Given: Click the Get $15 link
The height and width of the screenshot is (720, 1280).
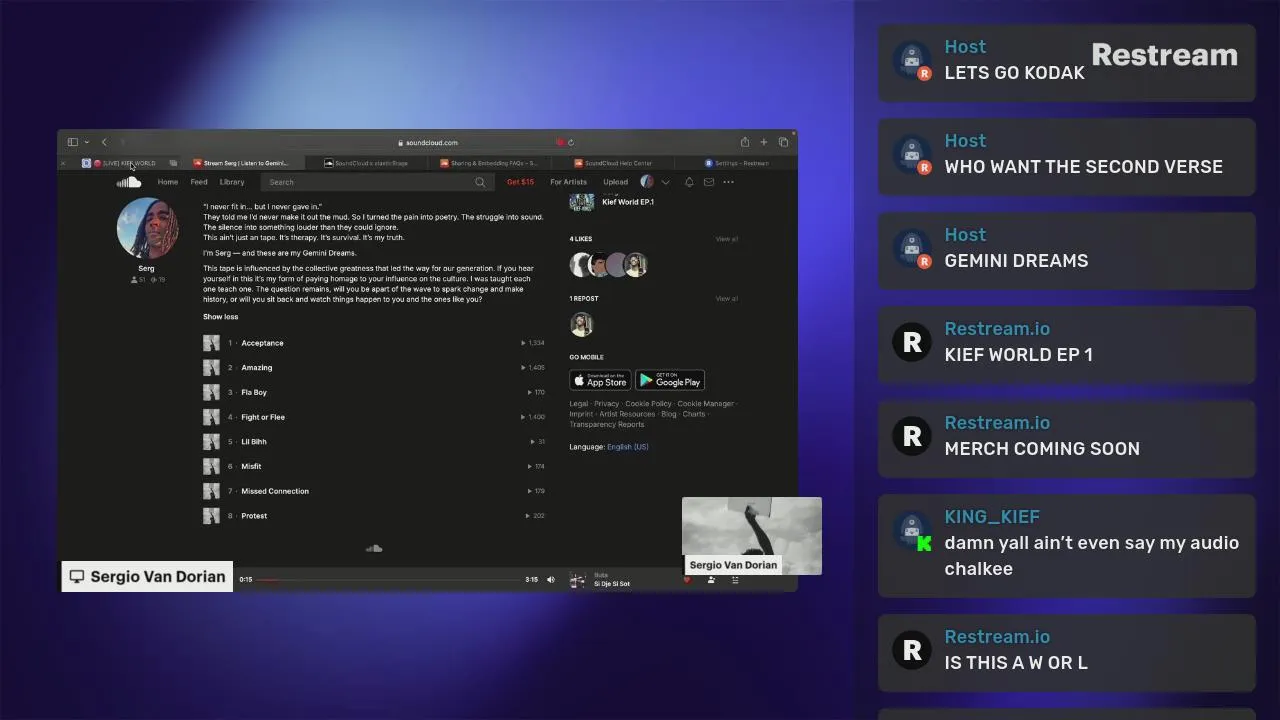Looking at the screenshot, I should click(520, 182).
